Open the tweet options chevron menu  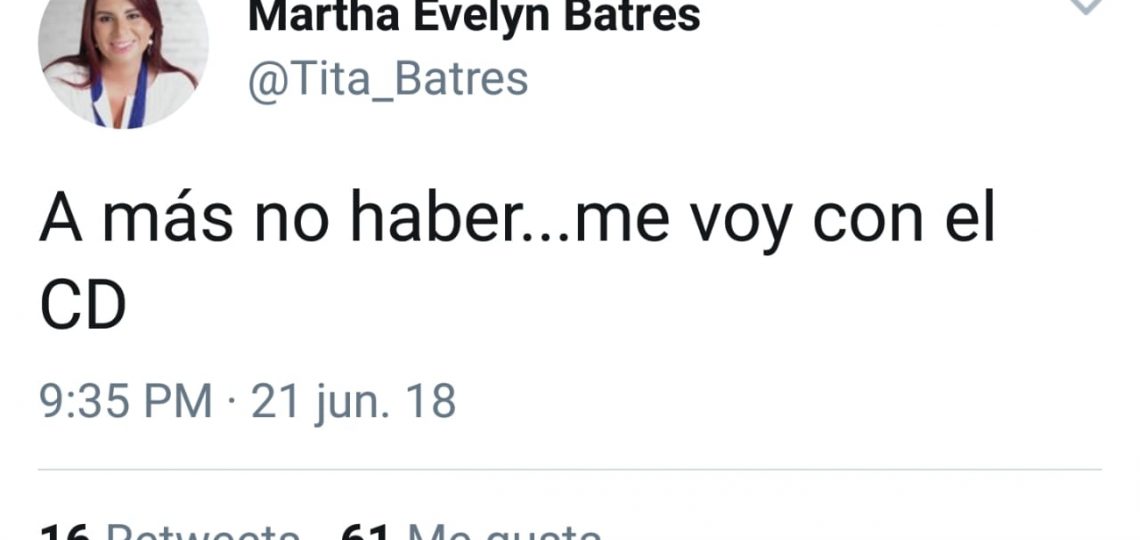(1088, 6)
